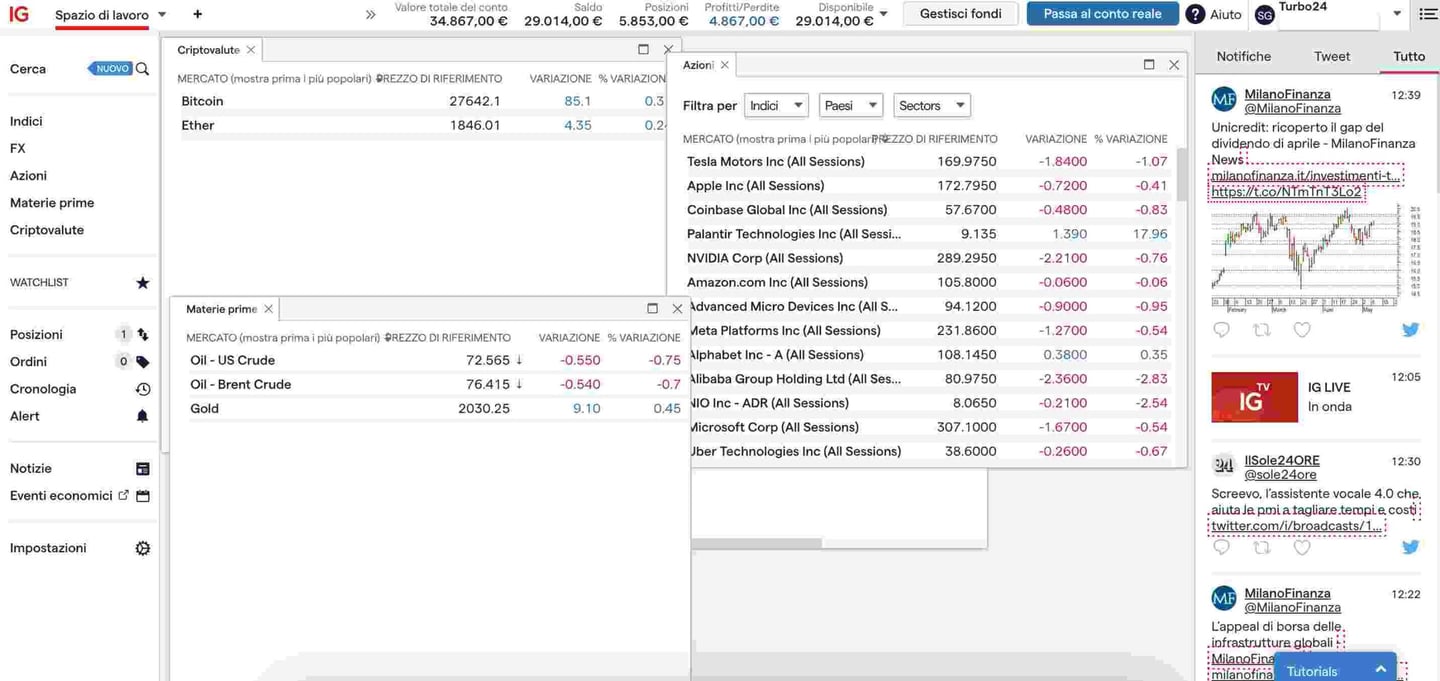
Task: Open the Indici filter dropdown
Action: point(775,105)
